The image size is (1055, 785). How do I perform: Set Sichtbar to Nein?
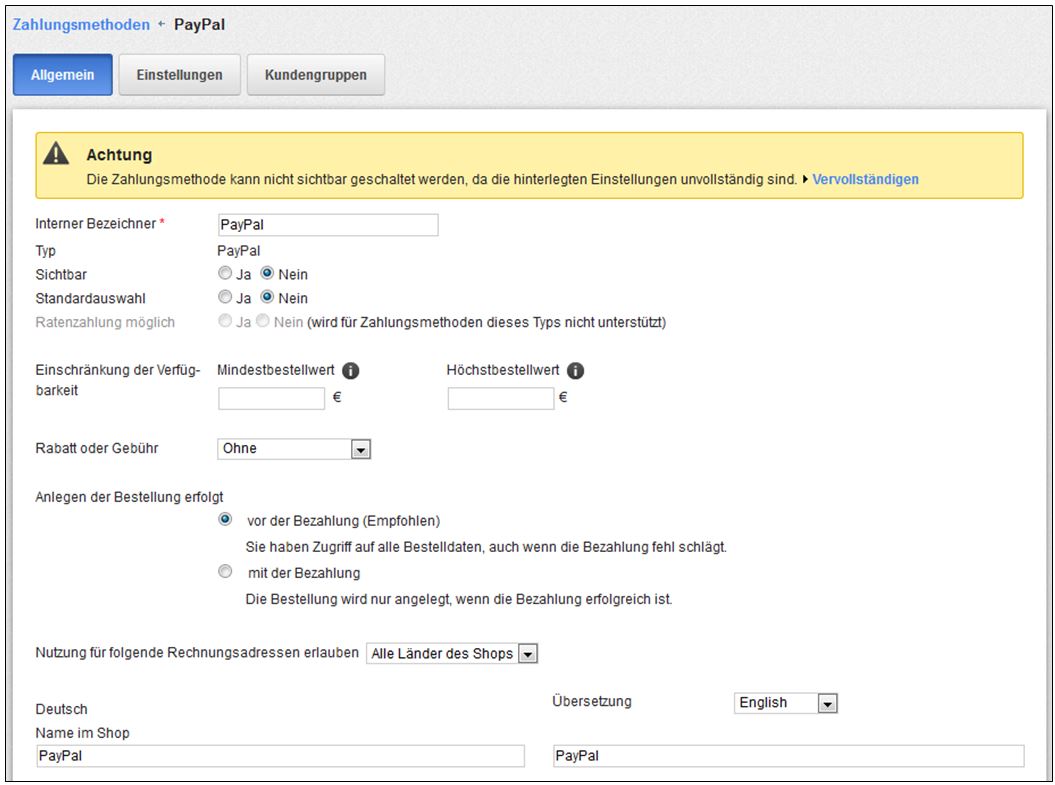point(267,273)
